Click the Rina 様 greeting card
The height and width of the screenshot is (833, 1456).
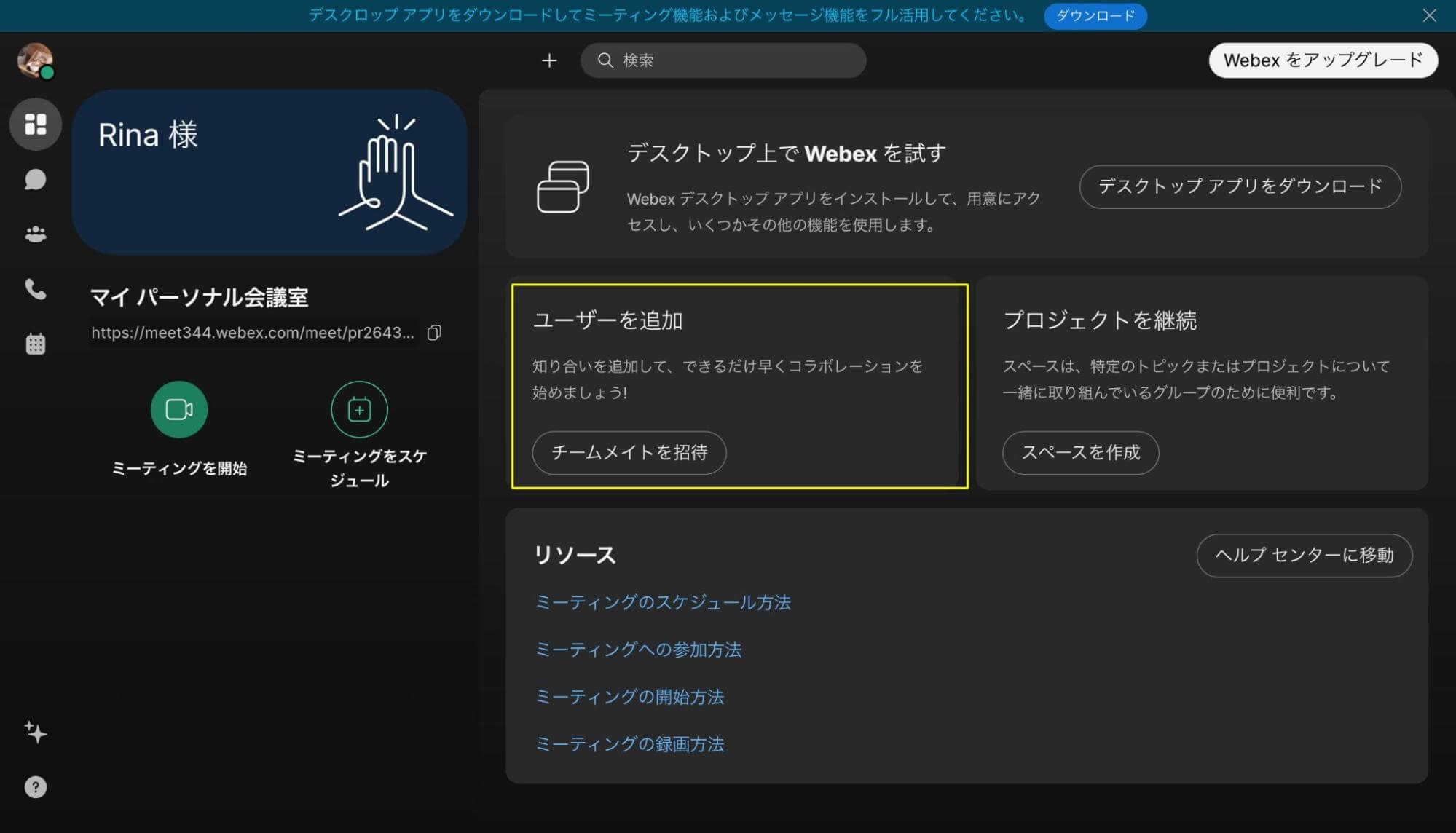point(269,172)
